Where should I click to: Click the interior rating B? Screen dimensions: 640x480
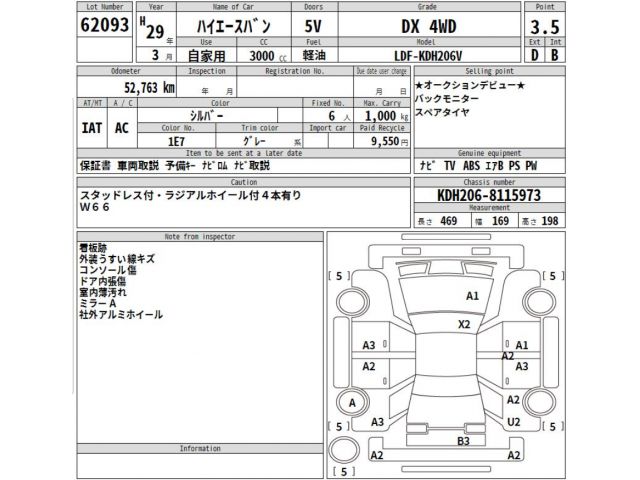coord(554,55)
